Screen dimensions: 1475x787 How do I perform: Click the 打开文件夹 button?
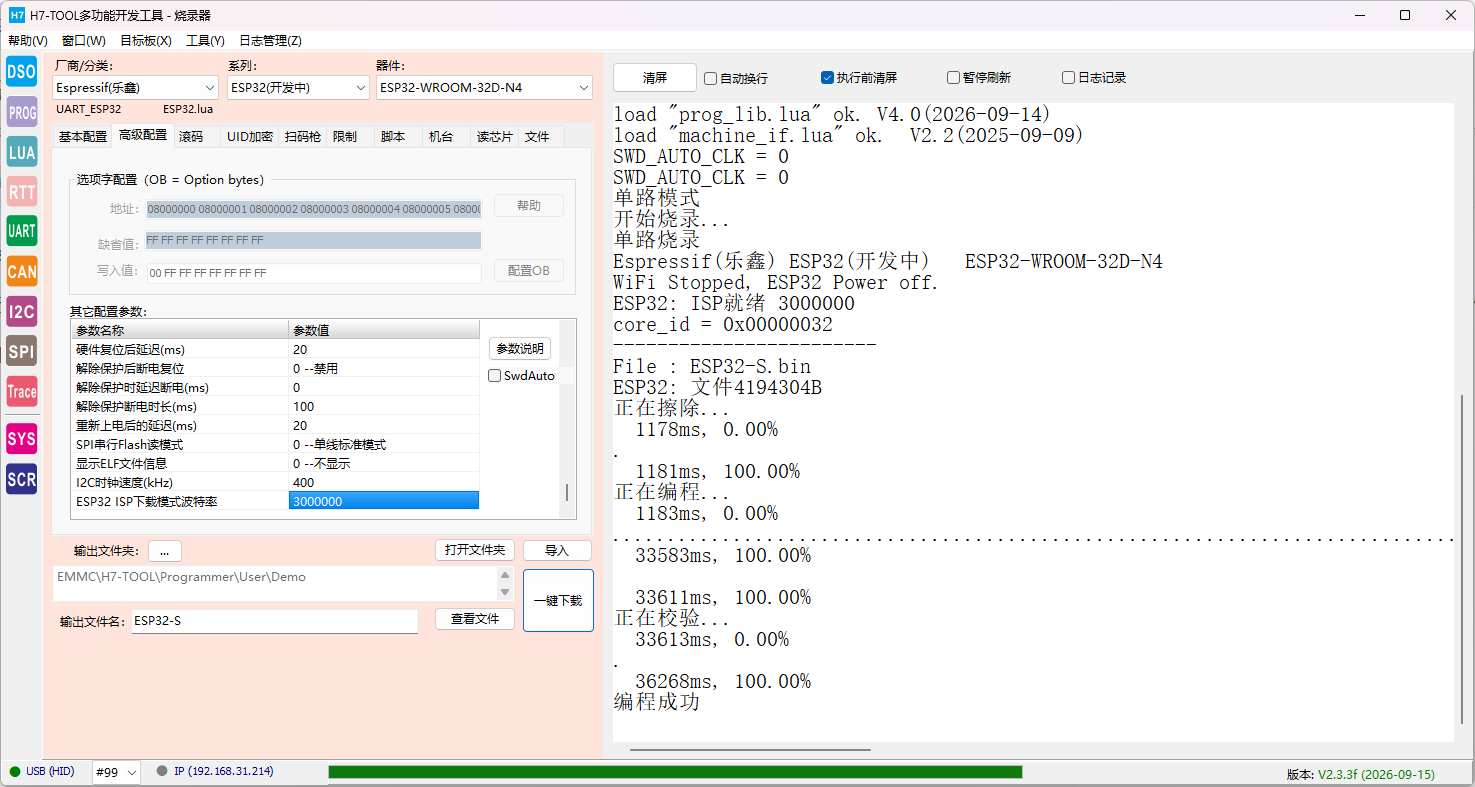click(475, 551)
